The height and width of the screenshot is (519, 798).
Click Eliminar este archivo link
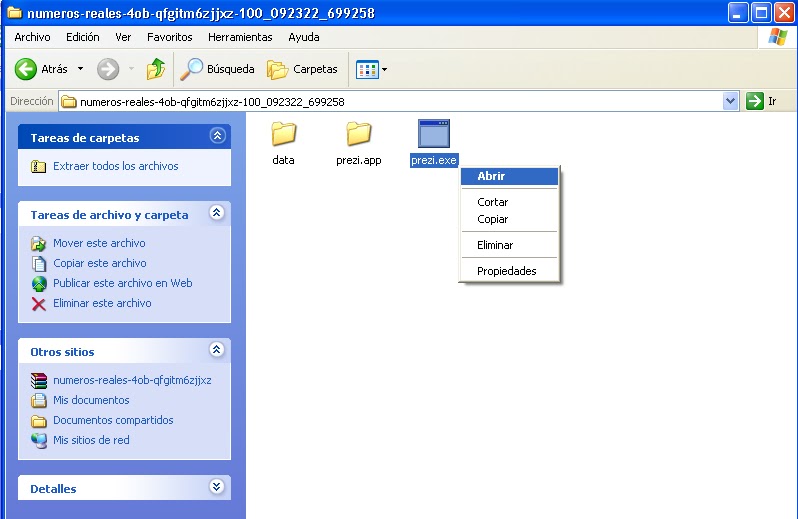pos(102,303)
